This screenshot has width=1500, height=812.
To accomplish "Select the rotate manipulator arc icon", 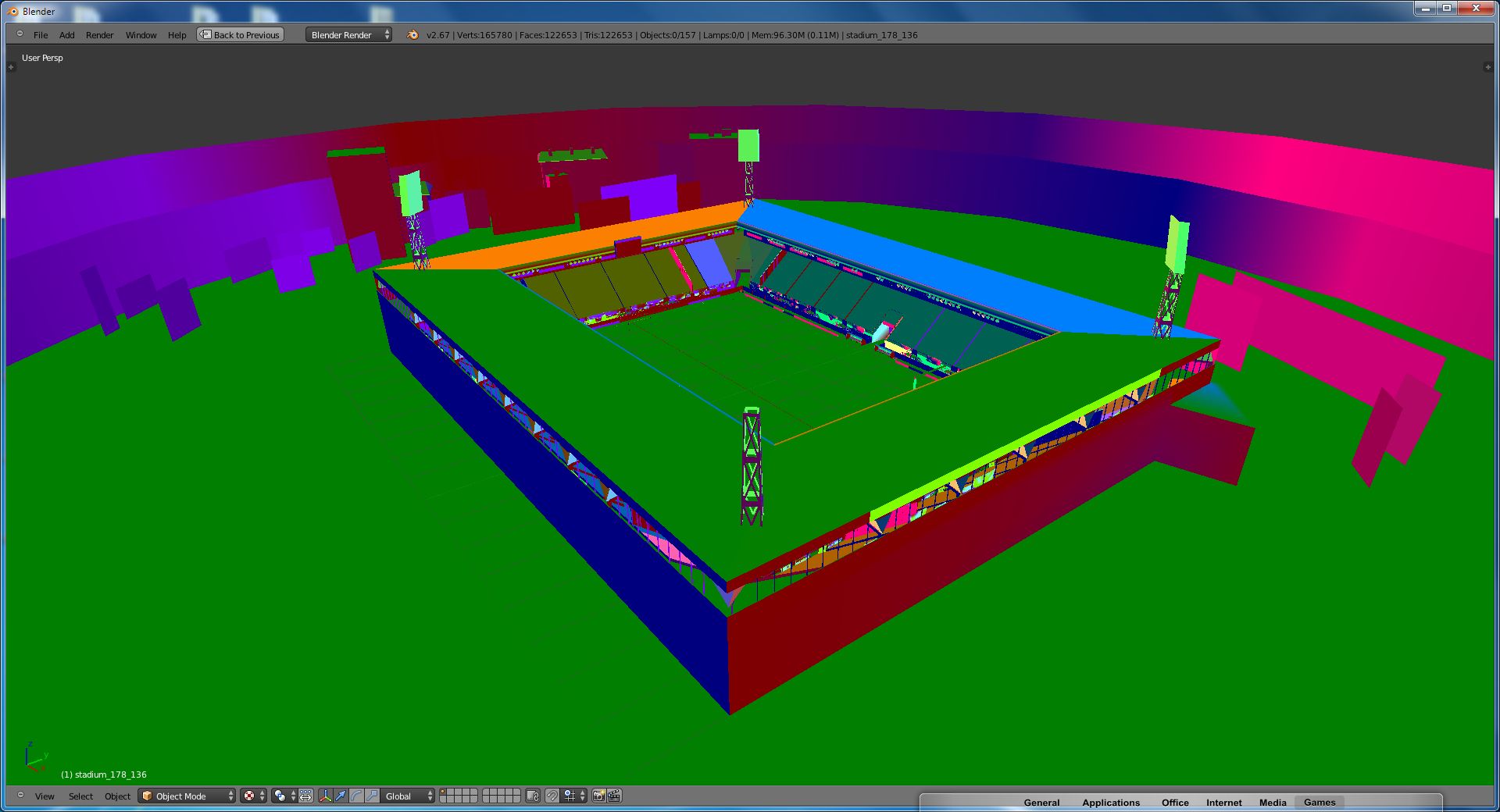I will 356,796.
